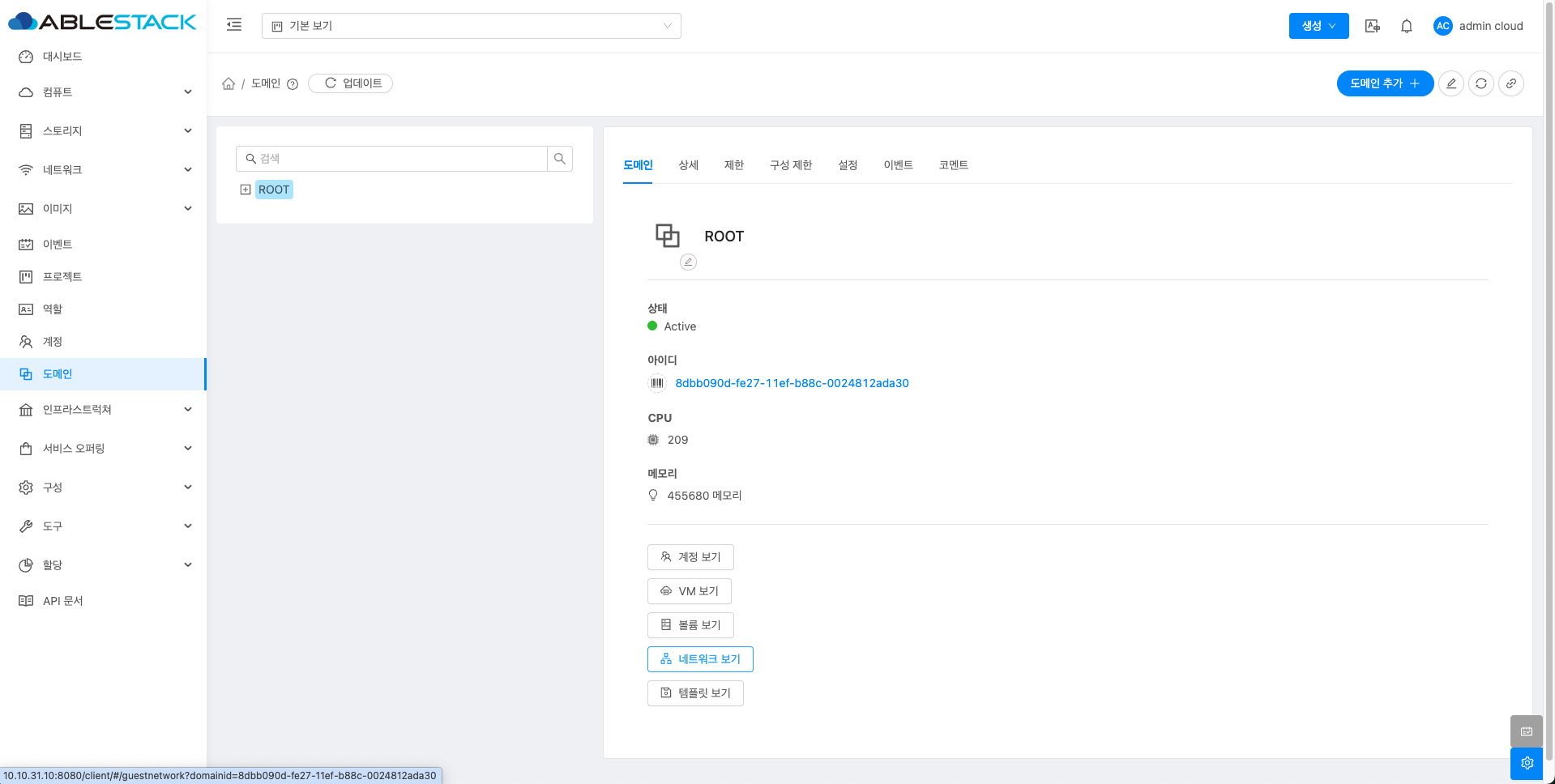
Task: Open the notifications bell
Action: point(1406,26)
